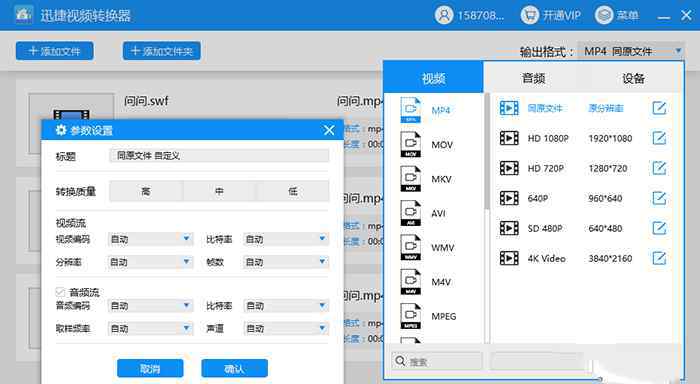Switch to the 视频 tab

[433, 78]
